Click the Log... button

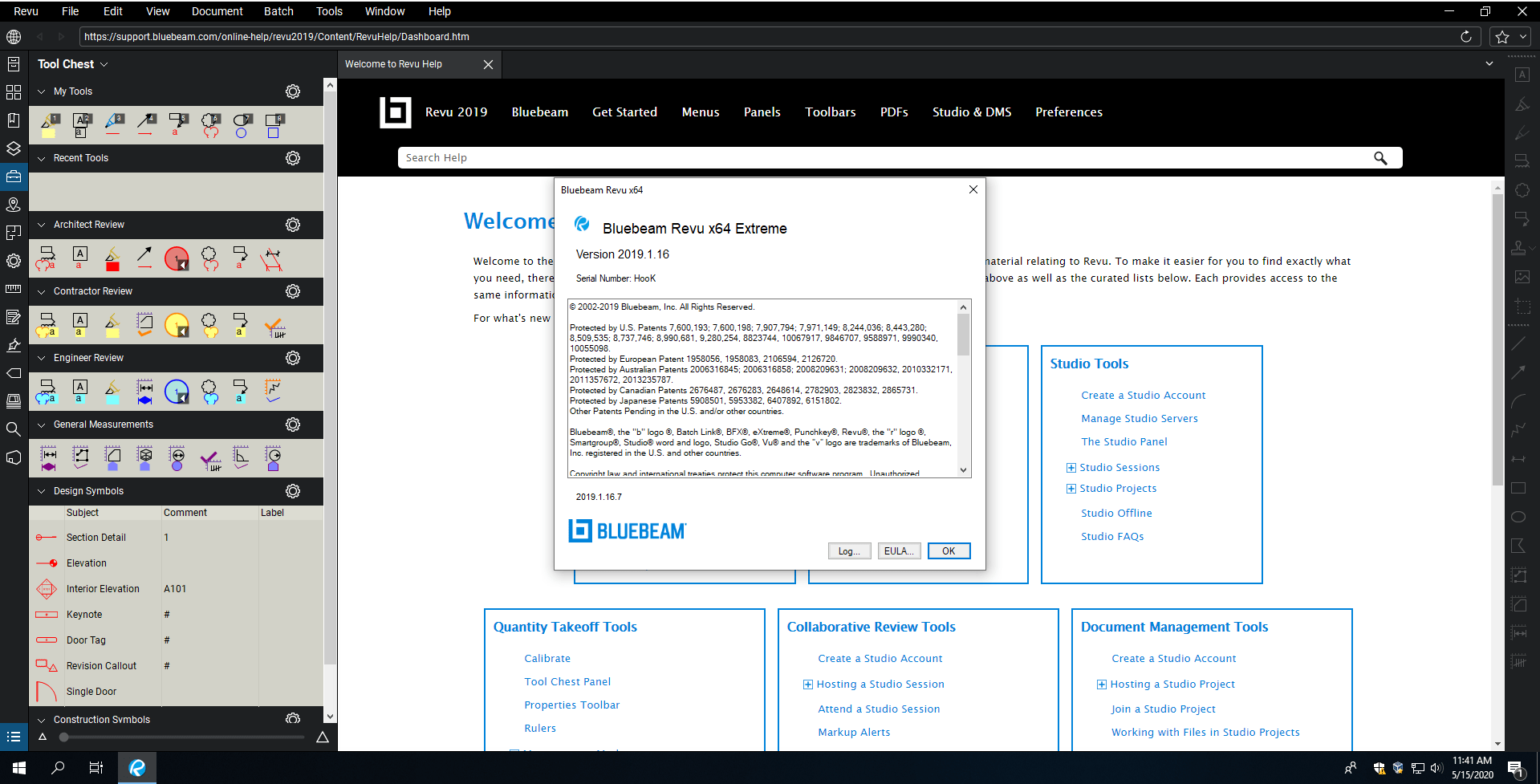coord(849,551)
